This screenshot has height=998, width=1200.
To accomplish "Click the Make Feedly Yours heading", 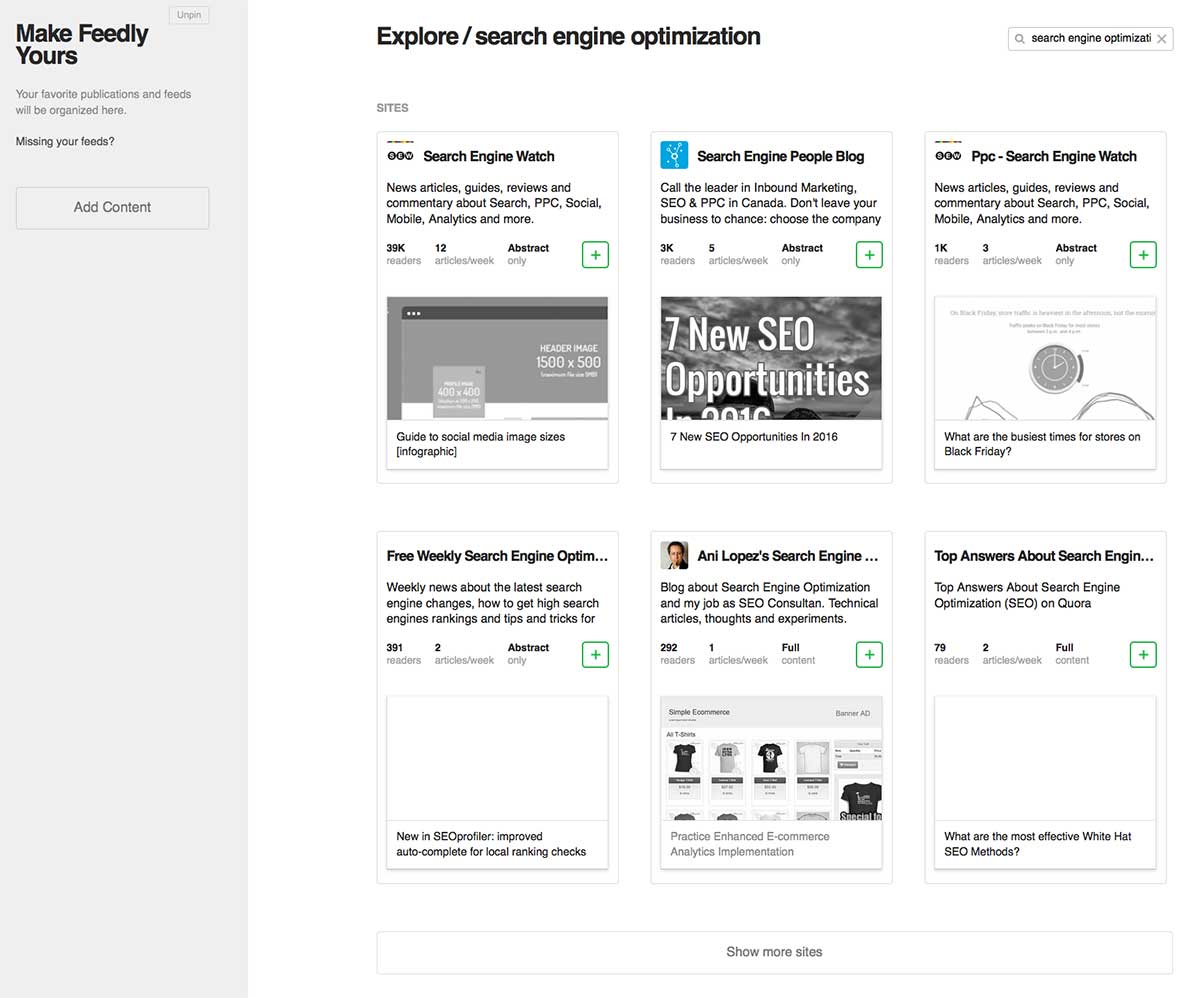I will pyautogui.click(x=82, y=45).
